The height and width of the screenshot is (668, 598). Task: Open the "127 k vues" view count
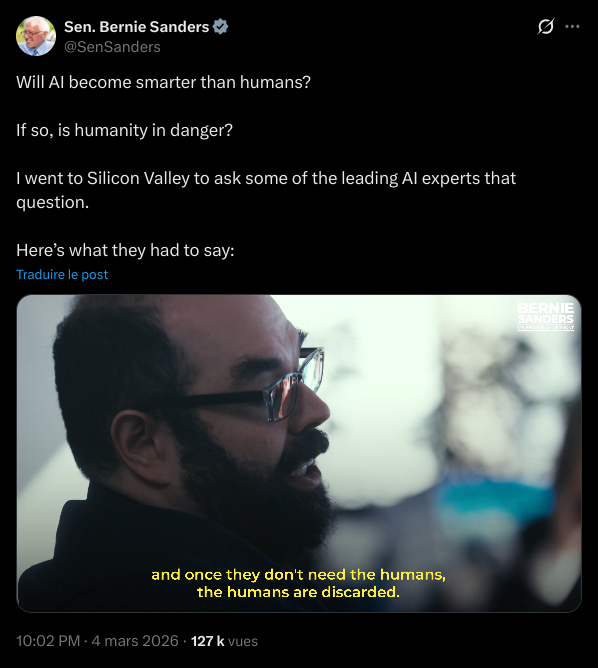[x=224, y=641]
